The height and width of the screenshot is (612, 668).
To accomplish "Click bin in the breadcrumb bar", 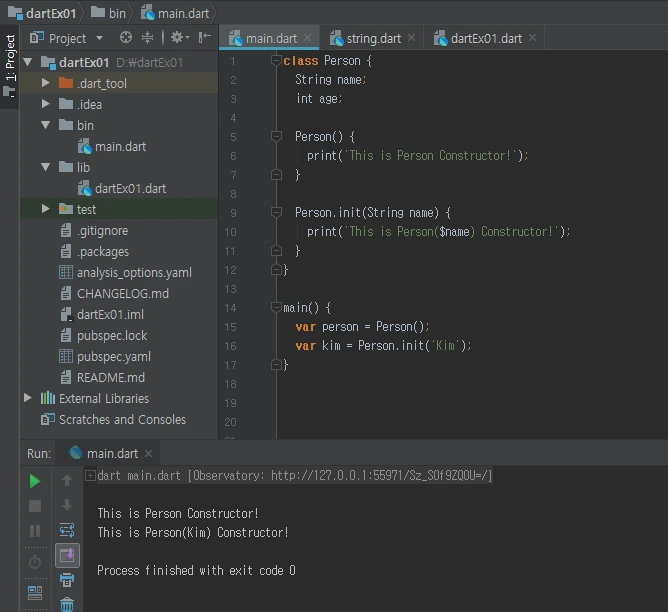I will [109, 13].
